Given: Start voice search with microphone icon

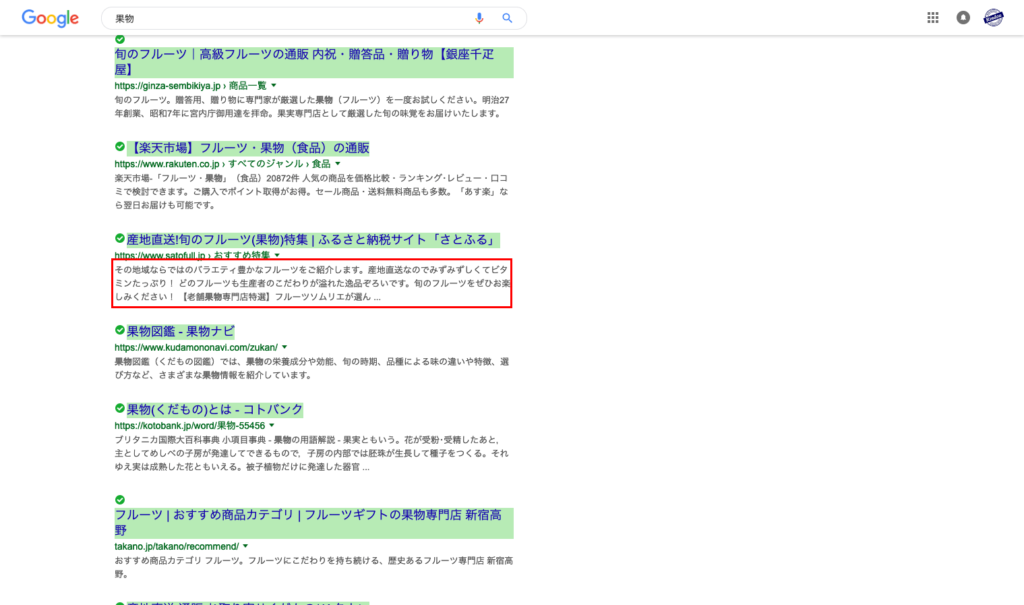Looking at the screenshot, I should (479, 18).
